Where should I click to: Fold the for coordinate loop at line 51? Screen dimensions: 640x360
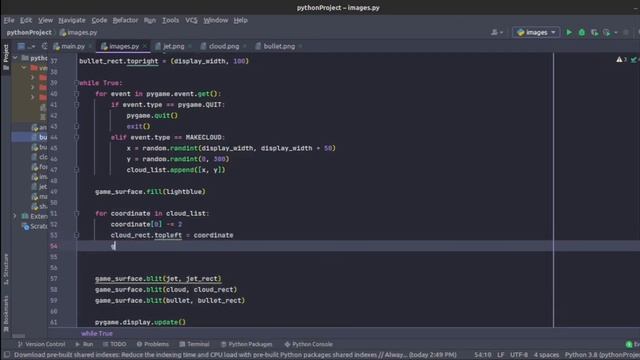[77, 213]
